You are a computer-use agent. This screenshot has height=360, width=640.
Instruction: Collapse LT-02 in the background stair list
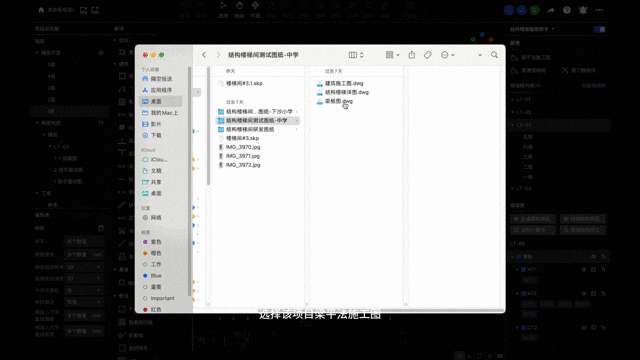tap(513, 112)
